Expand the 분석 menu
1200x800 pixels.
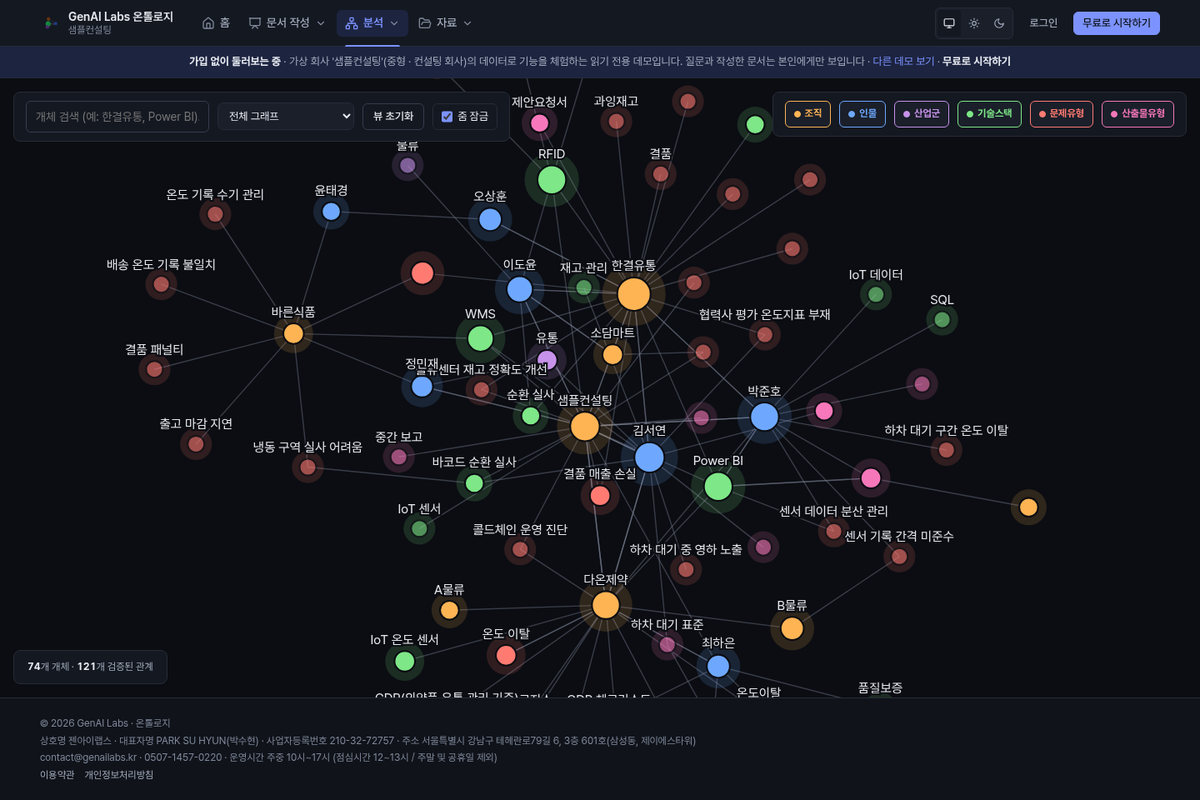[x=372, y=23]
